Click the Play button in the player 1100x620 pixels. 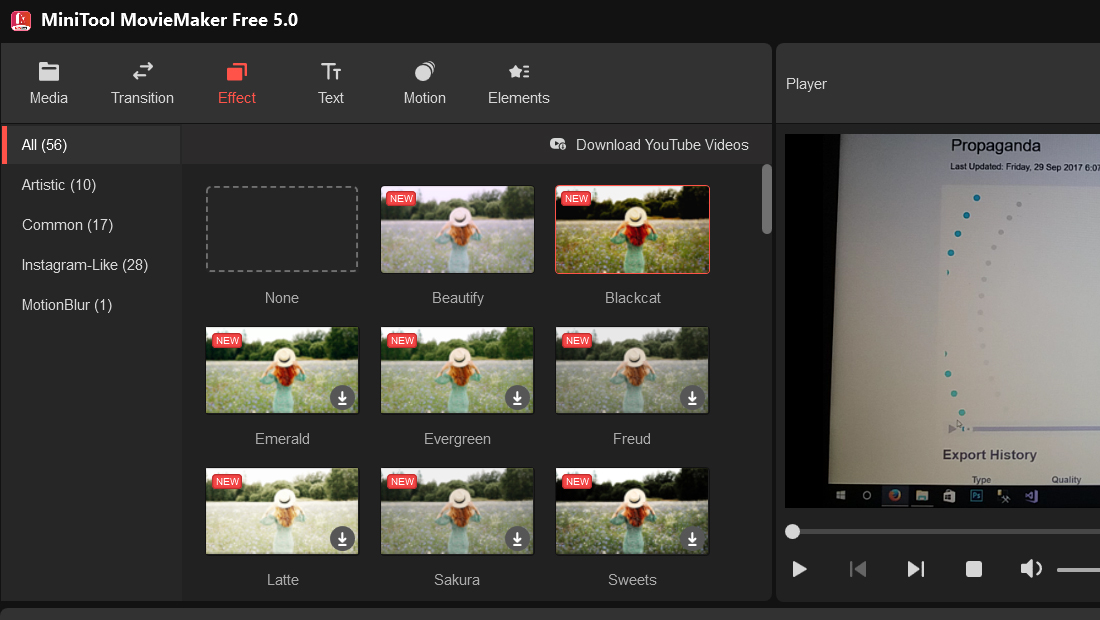coord(799,569)
